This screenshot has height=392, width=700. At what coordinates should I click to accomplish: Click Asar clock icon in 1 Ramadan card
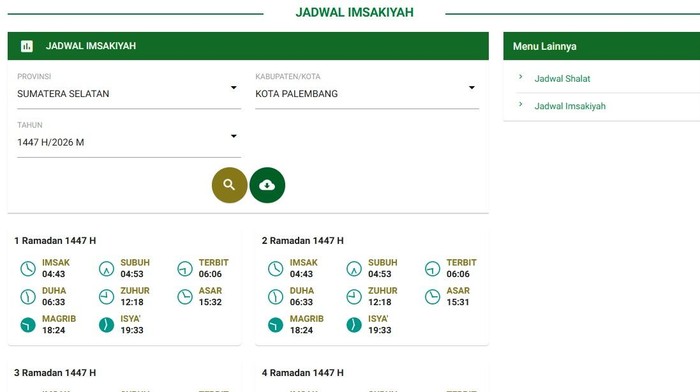pos(185,297)
